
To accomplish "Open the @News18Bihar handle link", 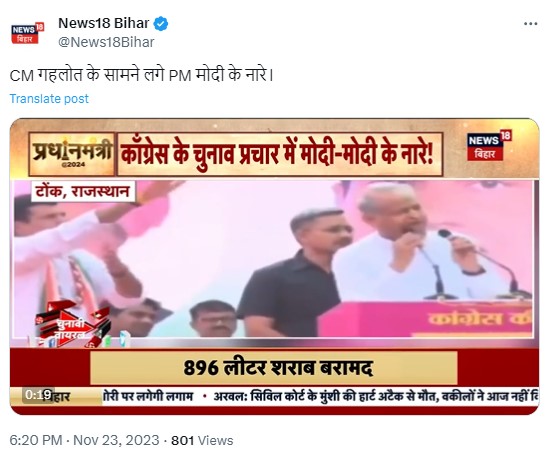I will 106,42.
